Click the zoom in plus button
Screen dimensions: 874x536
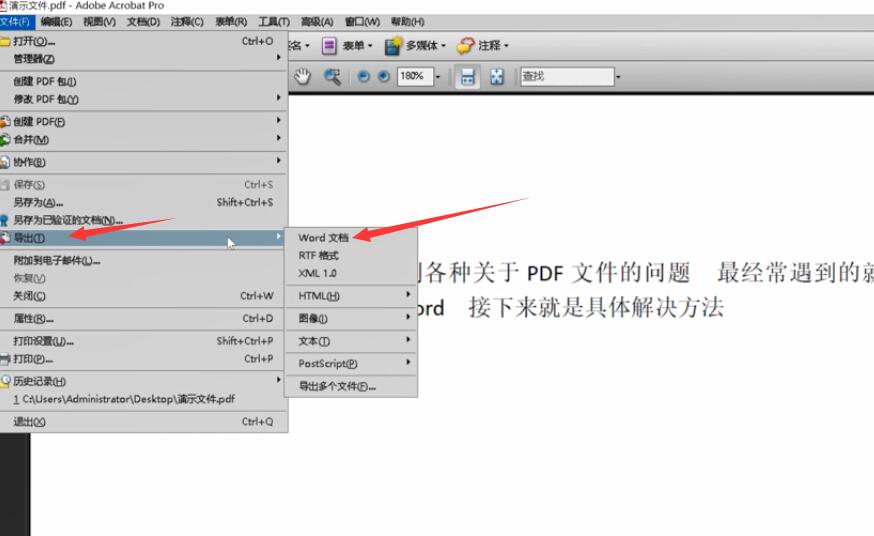[383, 76]
